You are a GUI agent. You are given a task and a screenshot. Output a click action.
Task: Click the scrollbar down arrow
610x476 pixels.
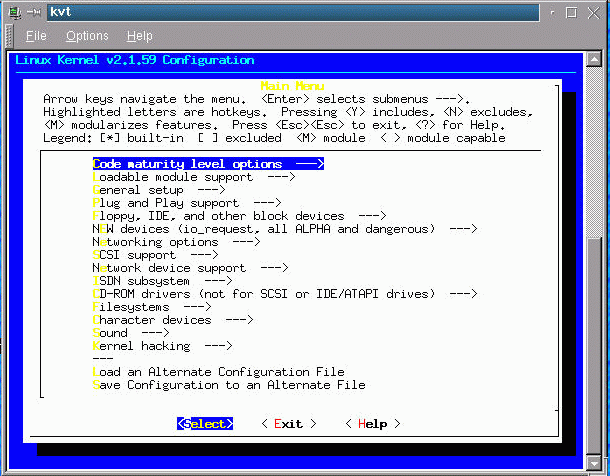point(594,463)
